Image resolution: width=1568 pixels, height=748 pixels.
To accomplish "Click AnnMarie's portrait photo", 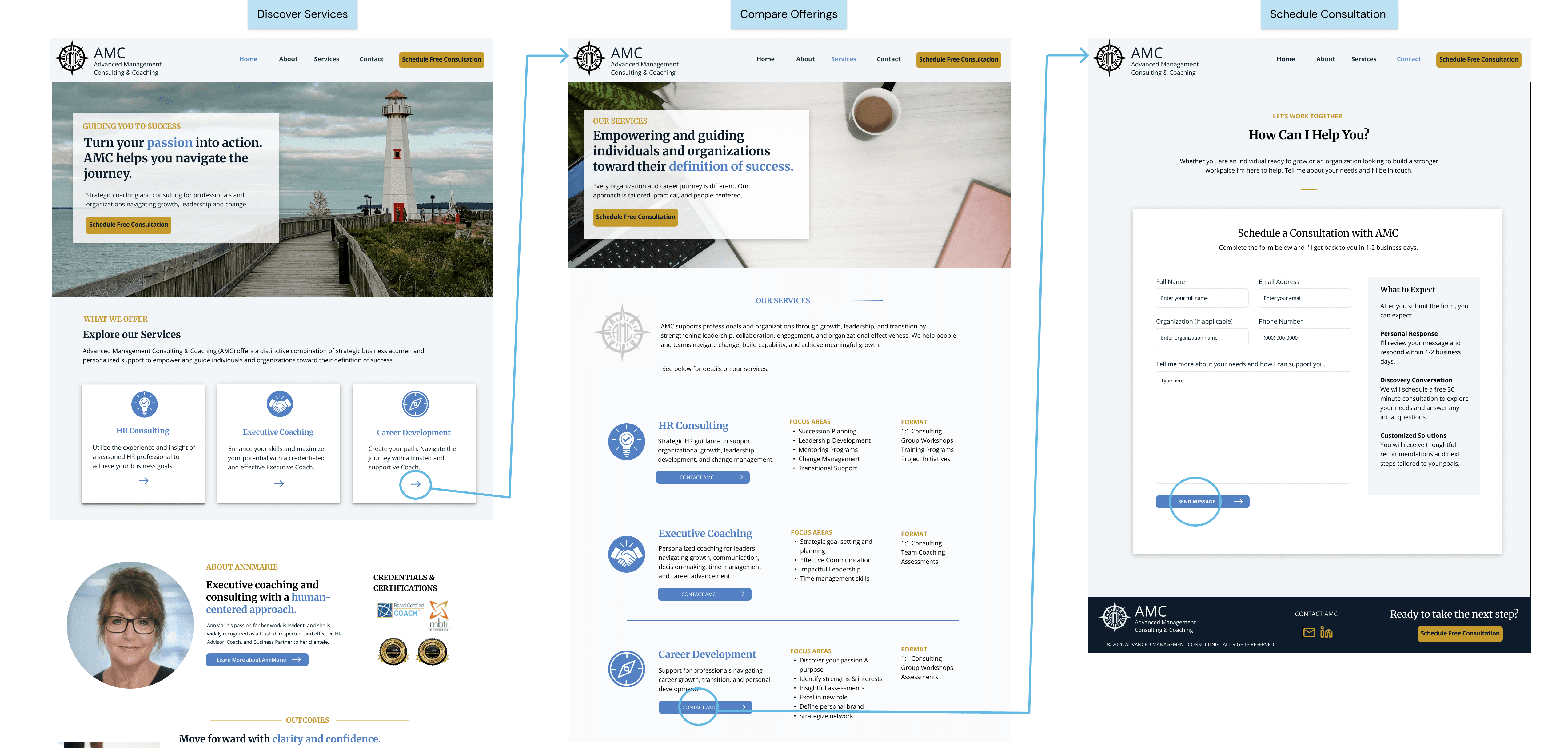I will click(x=130, y=625).
